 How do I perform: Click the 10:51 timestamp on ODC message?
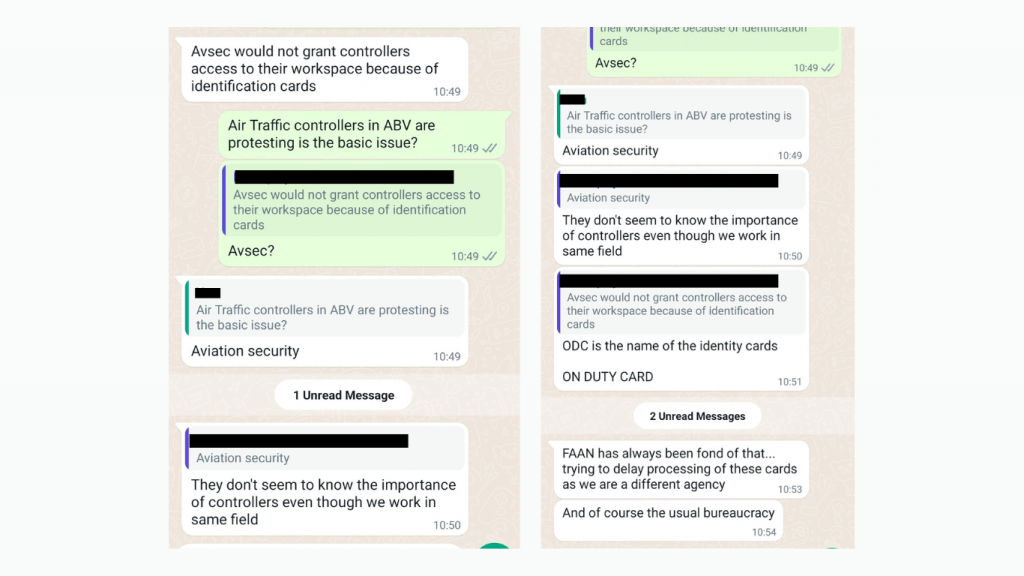(x=791, y=382)
